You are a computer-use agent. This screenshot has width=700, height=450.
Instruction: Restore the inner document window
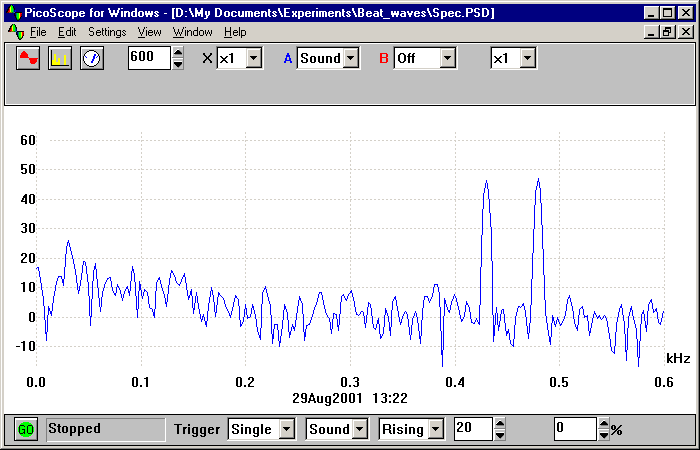click(x=666, y=32)
